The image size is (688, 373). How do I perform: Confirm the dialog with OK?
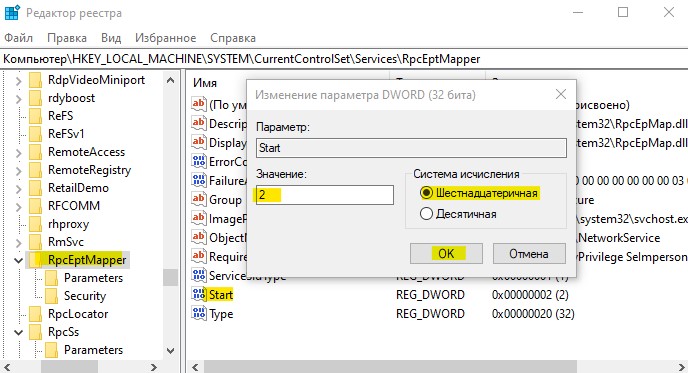pyautogui.click(x=446, y=254)
